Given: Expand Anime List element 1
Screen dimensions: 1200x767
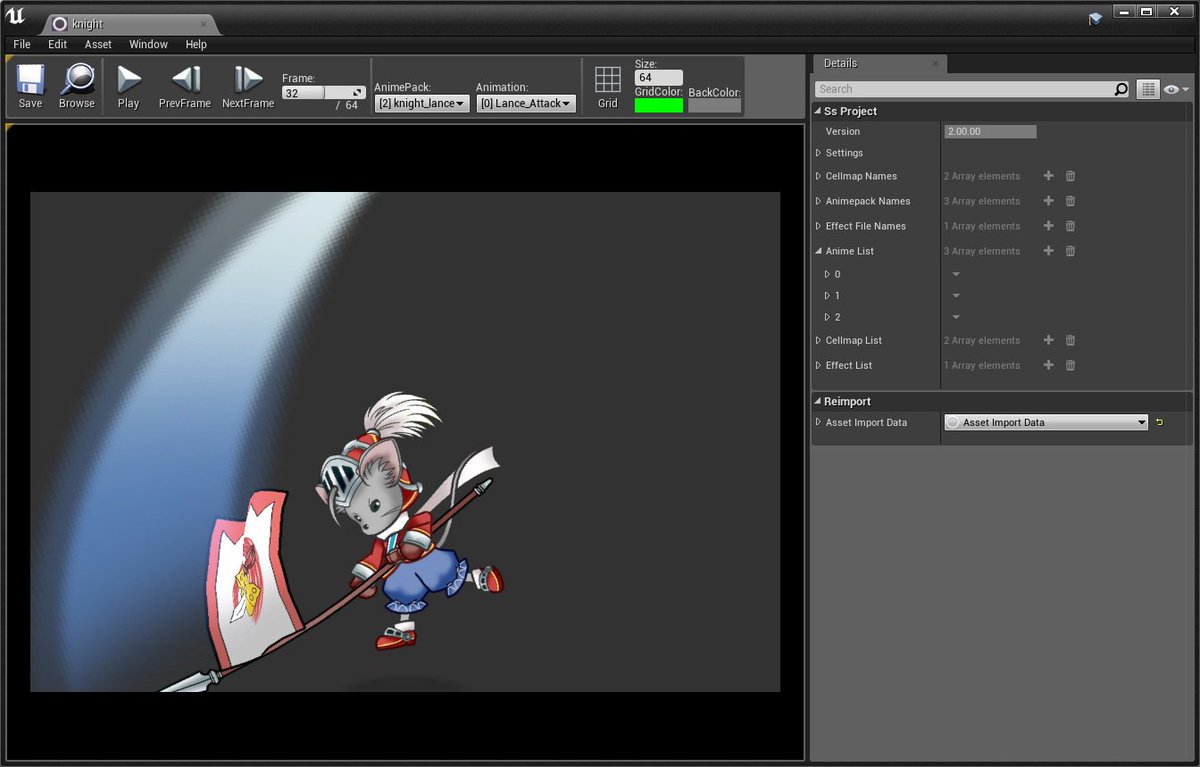Looking at the screenshot, I should tap(827, 296).
